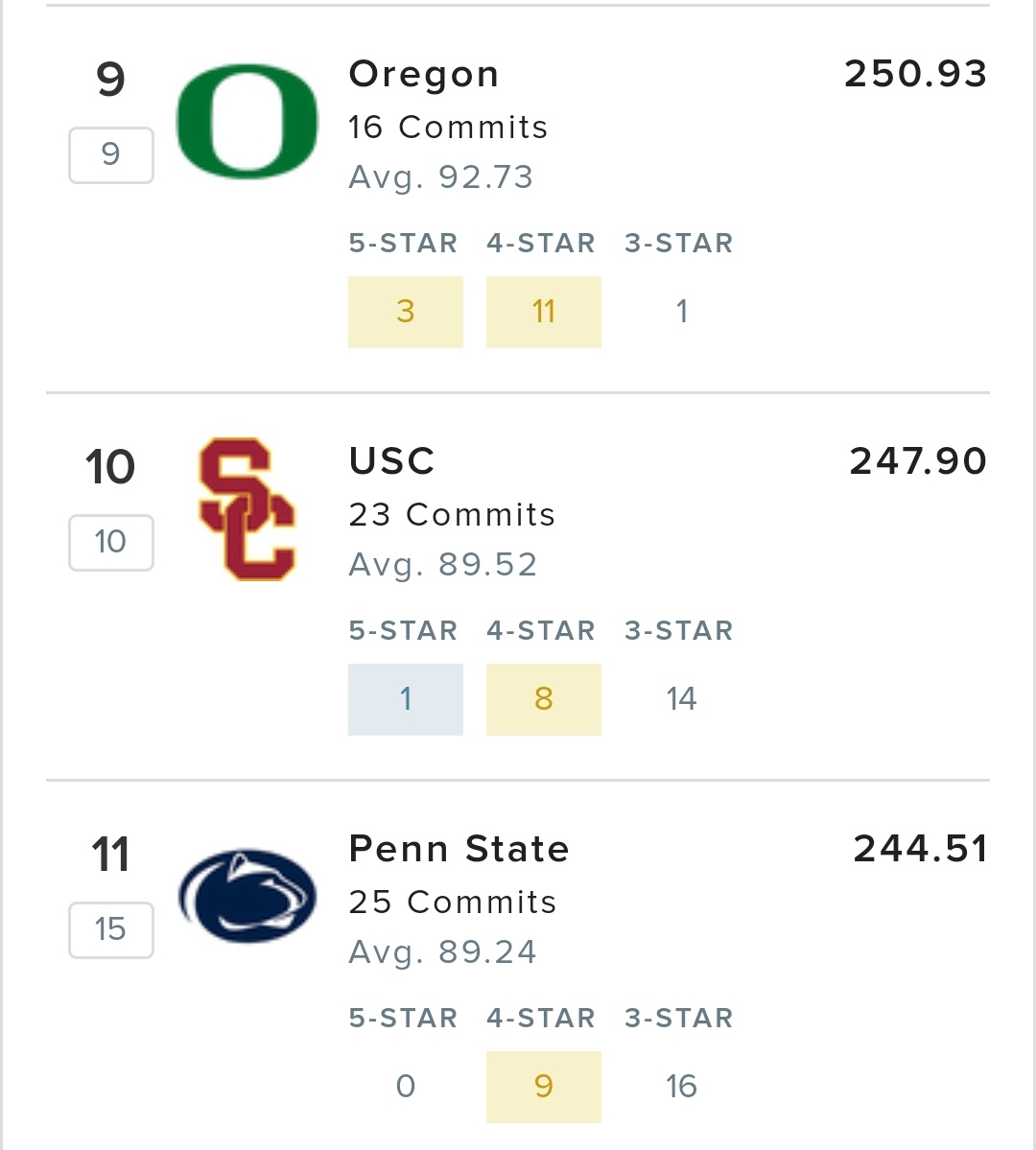Image resolution: width=1036 pixels, height=1150 pixels.
Task: Click Oregon's total score 250.93
Action: (x=915, y=74)
